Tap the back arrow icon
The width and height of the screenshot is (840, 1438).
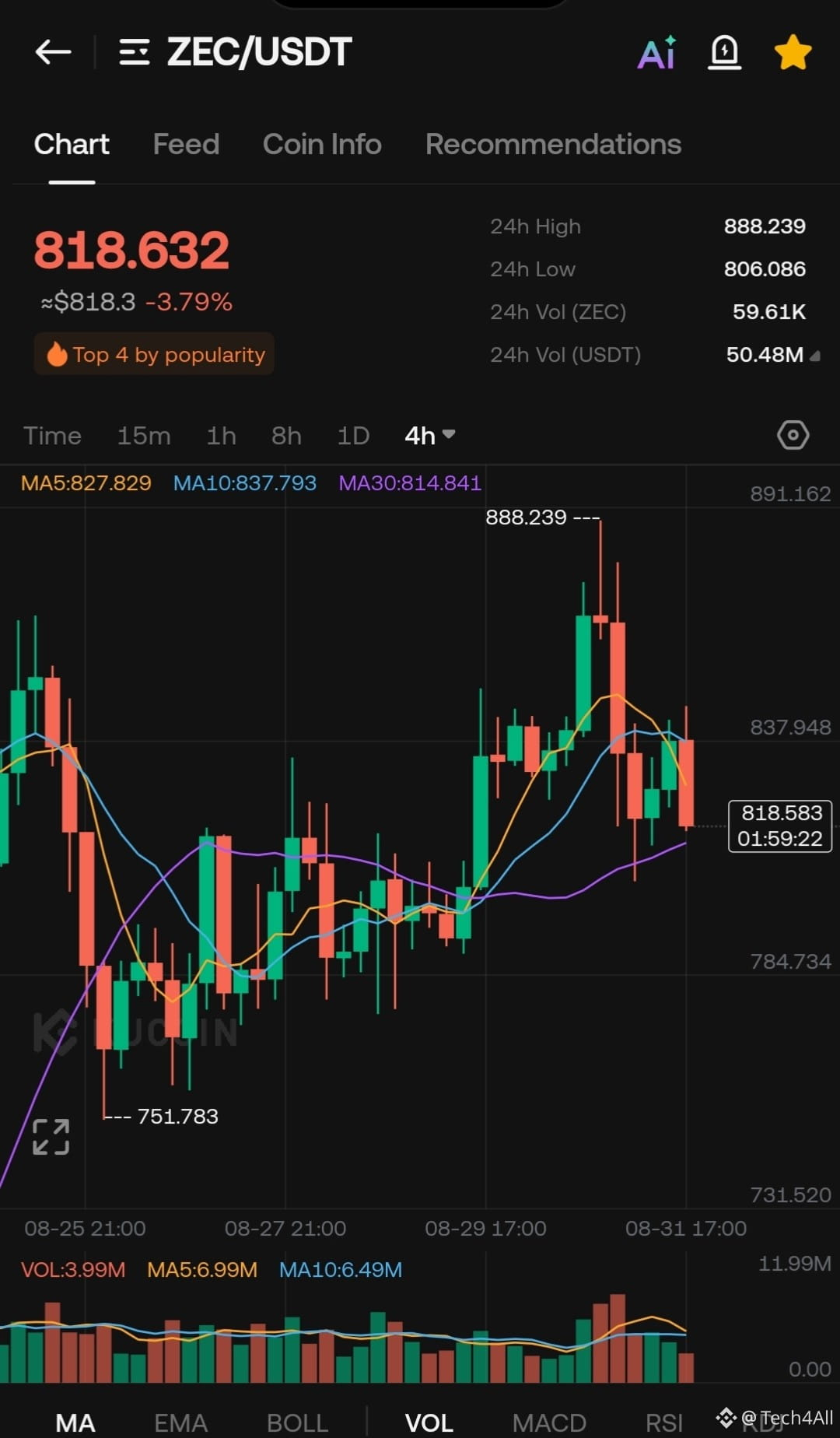(53, 52)
